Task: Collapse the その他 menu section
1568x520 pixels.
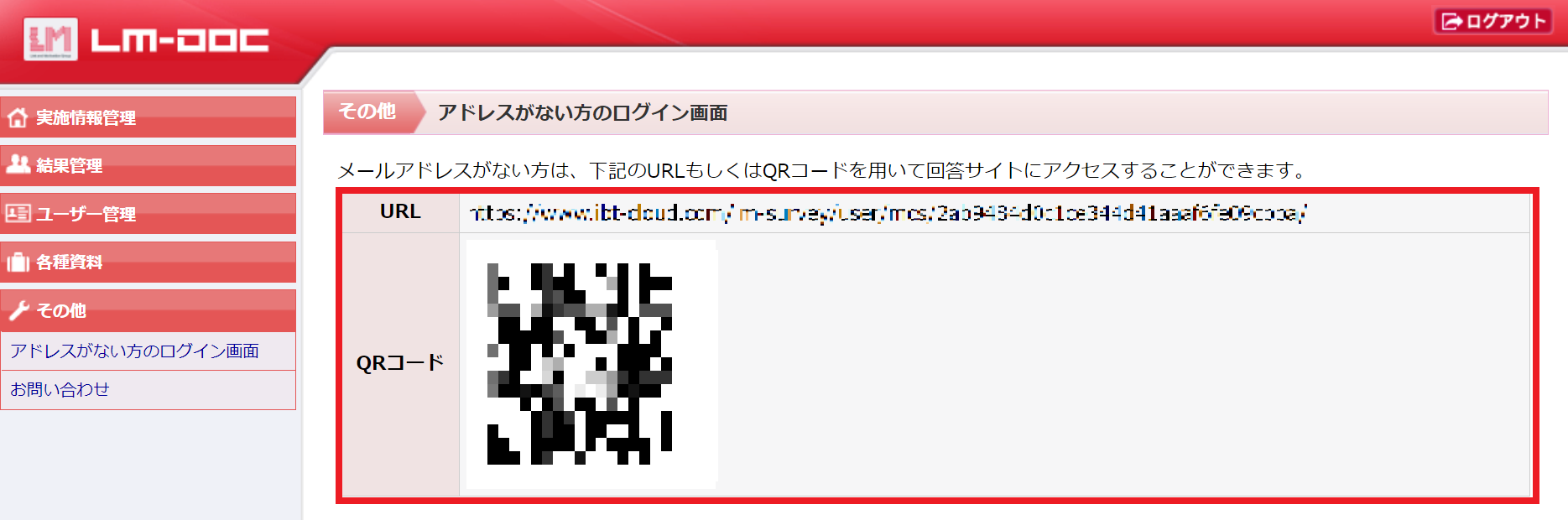Action: 148,310
